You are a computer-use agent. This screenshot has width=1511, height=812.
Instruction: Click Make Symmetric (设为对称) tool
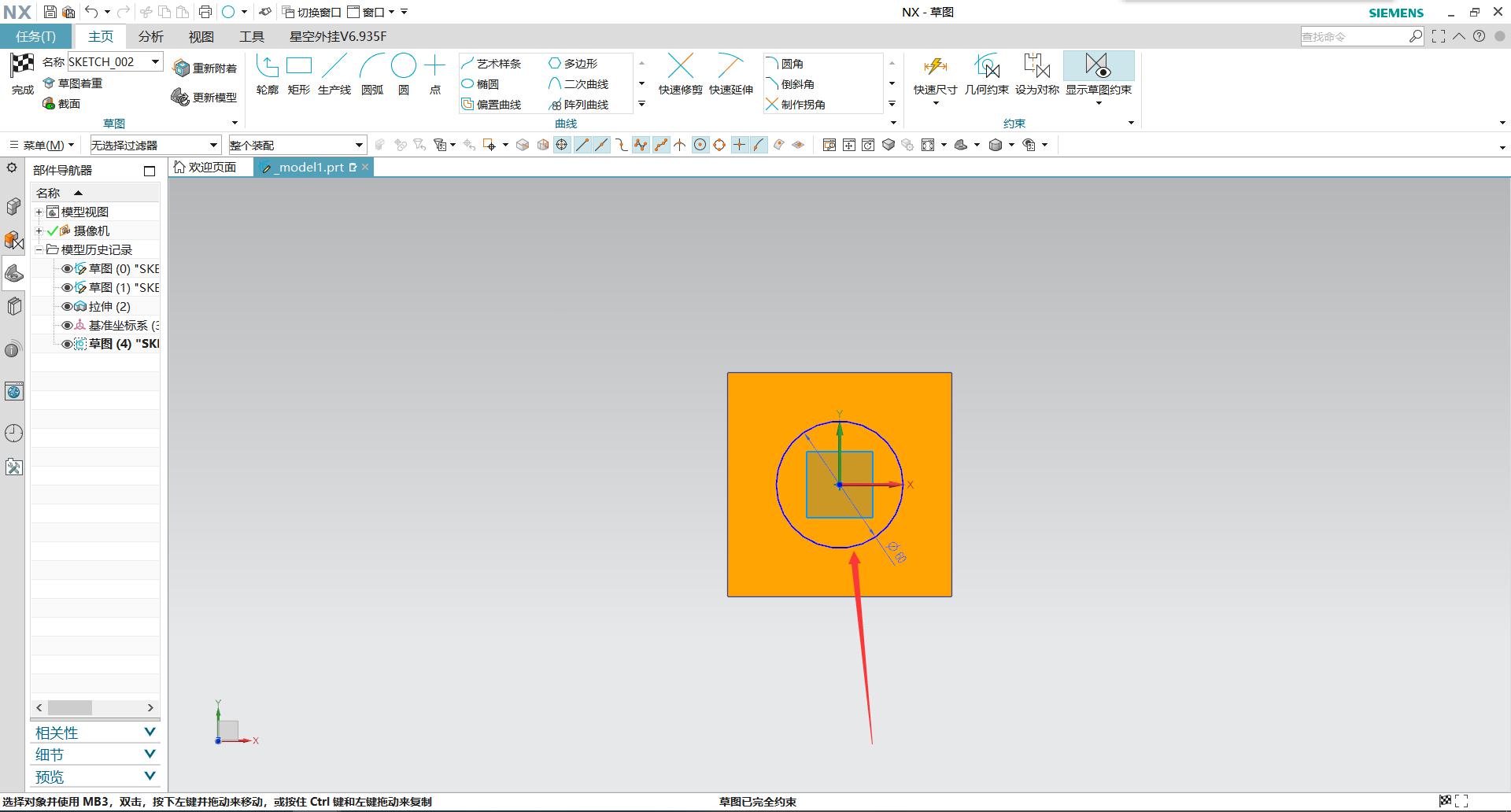click(x=1037, y=75)
